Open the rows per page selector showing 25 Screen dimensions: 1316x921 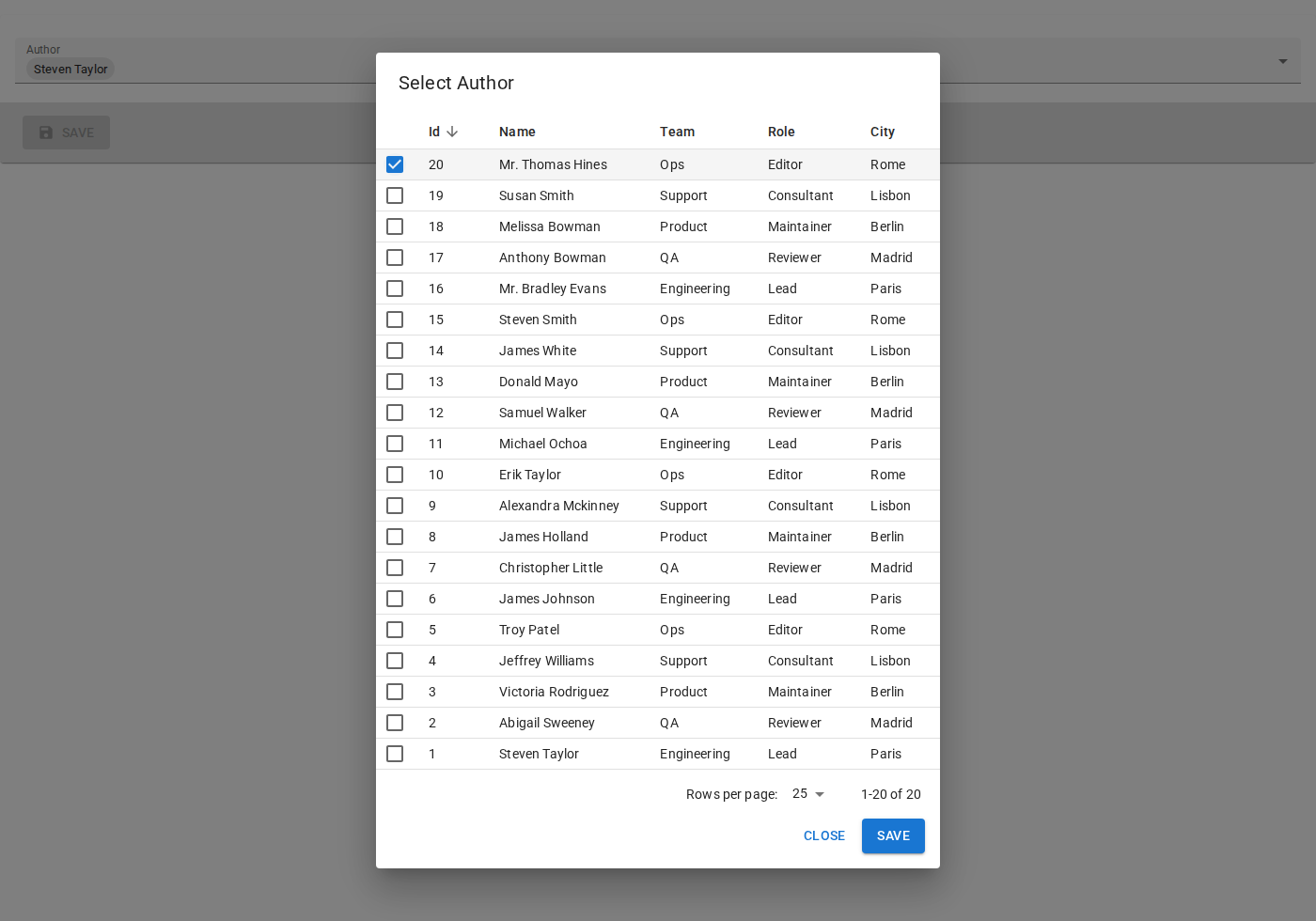(x=807, y=794)
